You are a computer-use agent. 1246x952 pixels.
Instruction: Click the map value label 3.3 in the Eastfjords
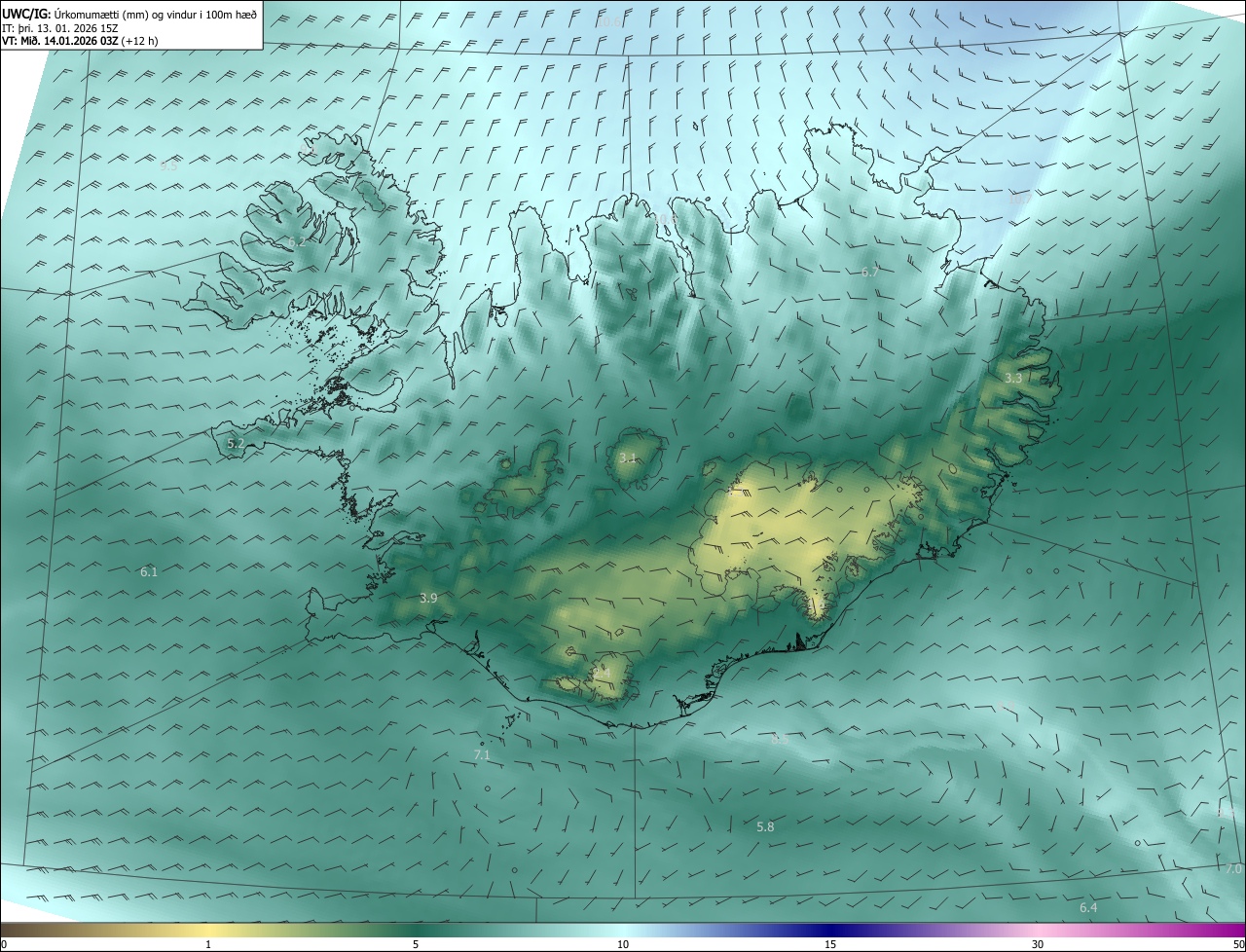point(1013,378)
